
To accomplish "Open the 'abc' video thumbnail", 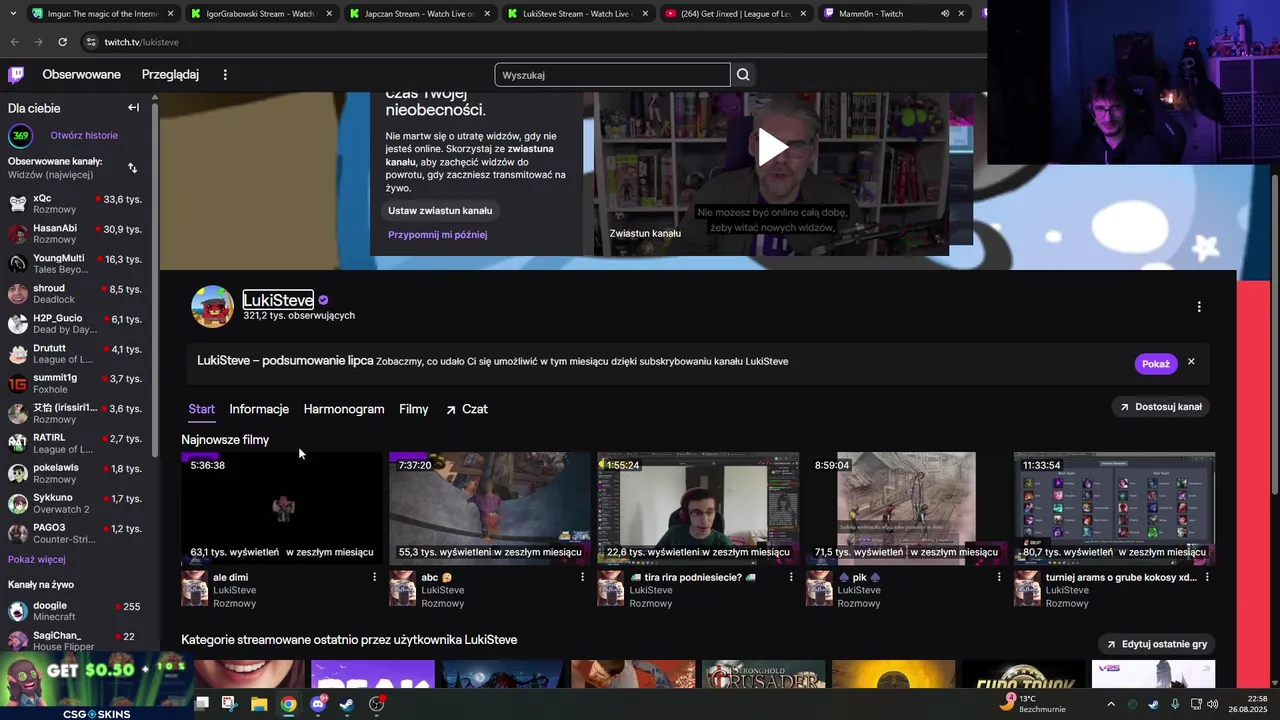I will (x=490, y=508).
